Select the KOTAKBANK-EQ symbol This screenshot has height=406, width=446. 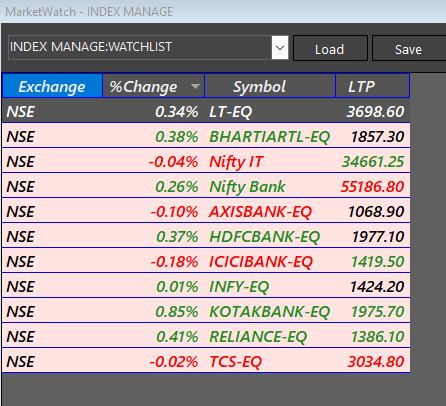[x=269, y=312]
